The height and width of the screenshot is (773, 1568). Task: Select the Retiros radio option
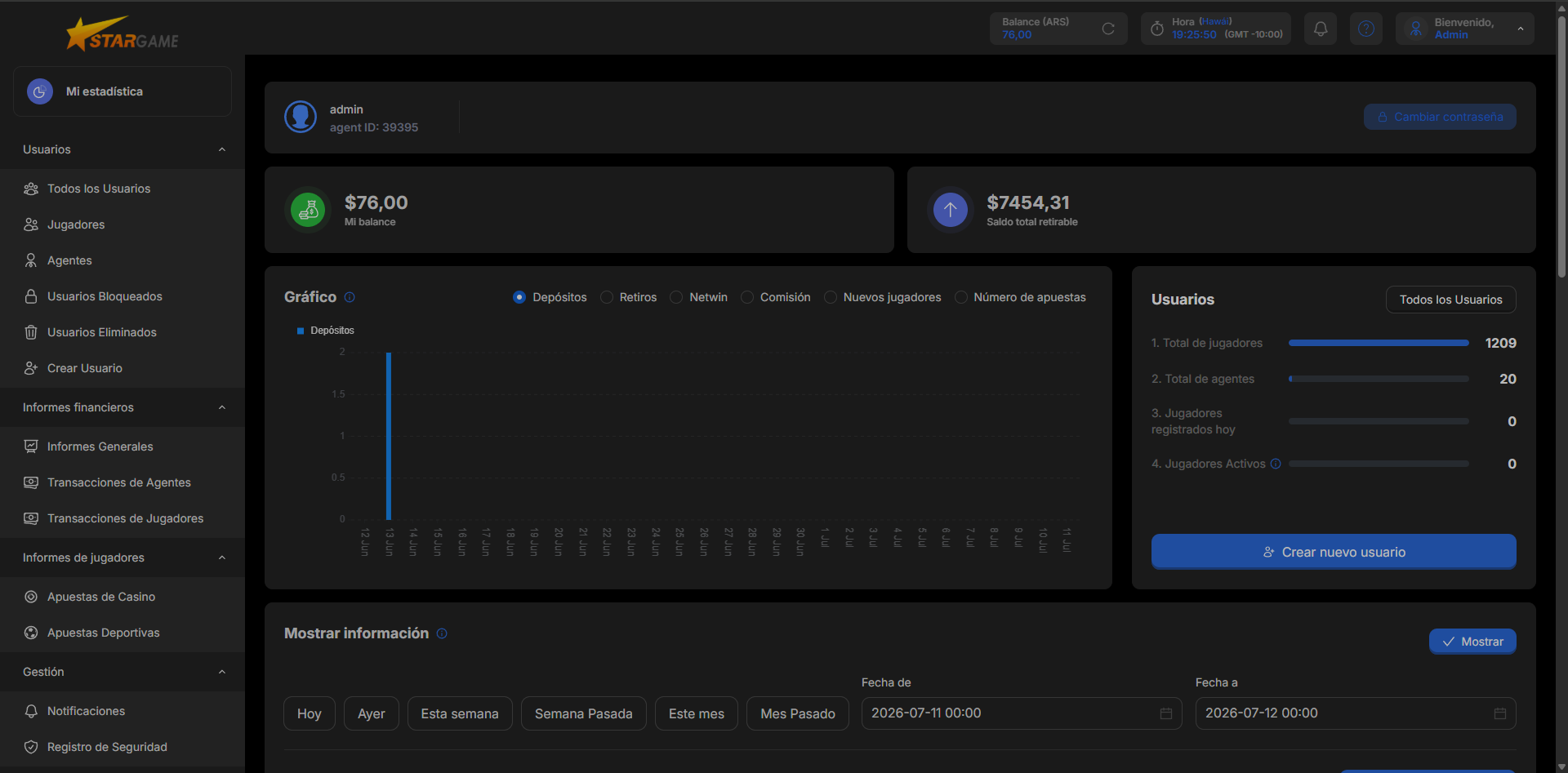click(x=607, y=297)
